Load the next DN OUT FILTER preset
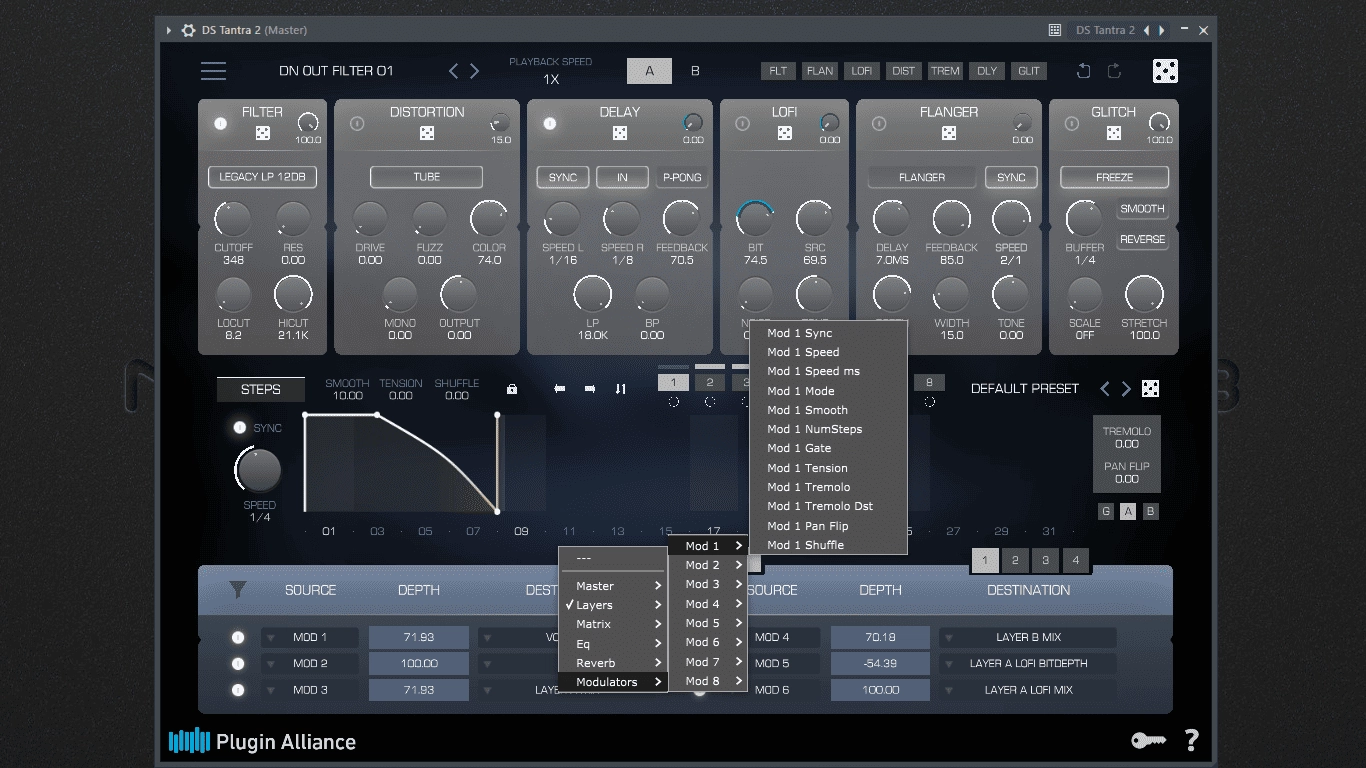1366x768 pixels. (x=475, y=71)
